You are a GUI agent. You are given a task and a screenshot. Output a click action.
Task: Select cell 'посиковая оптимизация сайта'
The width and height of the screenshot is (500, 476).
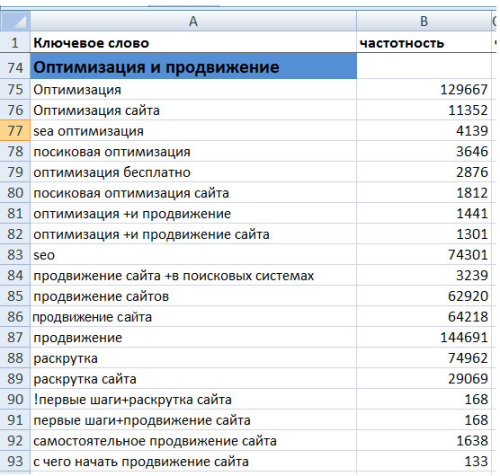coord(193,193)
